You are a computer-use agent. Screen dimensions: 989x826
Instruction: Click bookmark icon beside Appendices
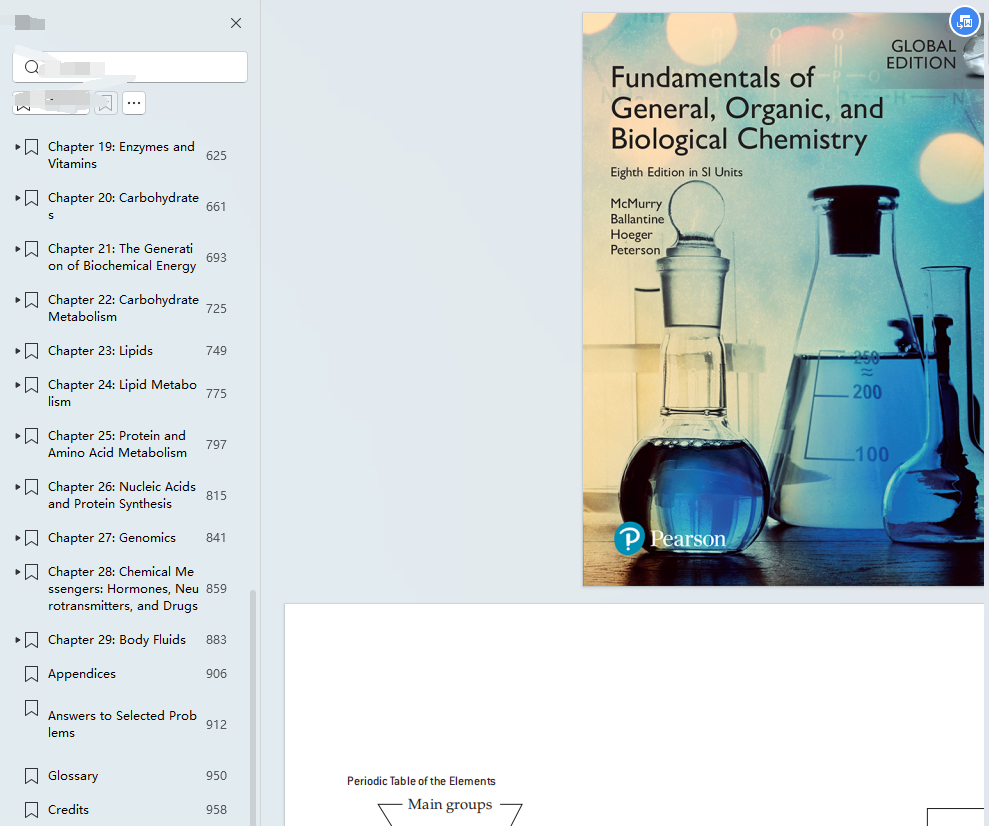click(x=32, y=675)
